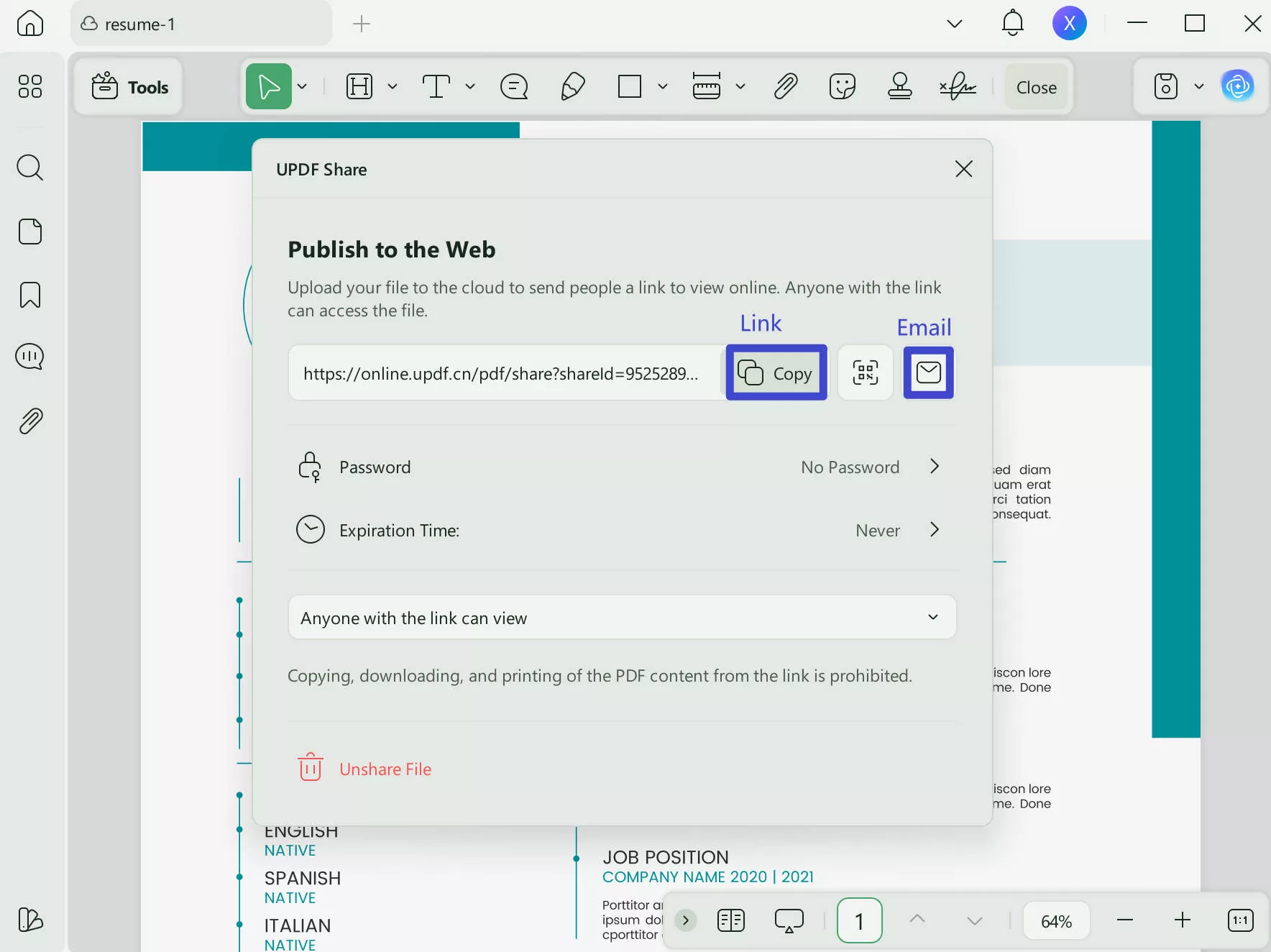Copy the share link
Viewport: 1271px width, 952px height.
(x=776, y=372)
